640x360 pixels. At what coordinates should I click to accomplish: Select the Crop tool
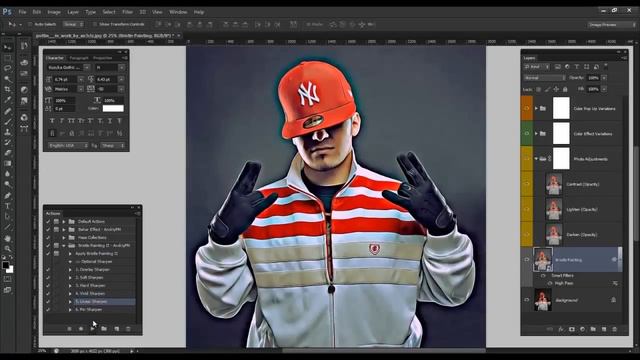coord(7,89)
